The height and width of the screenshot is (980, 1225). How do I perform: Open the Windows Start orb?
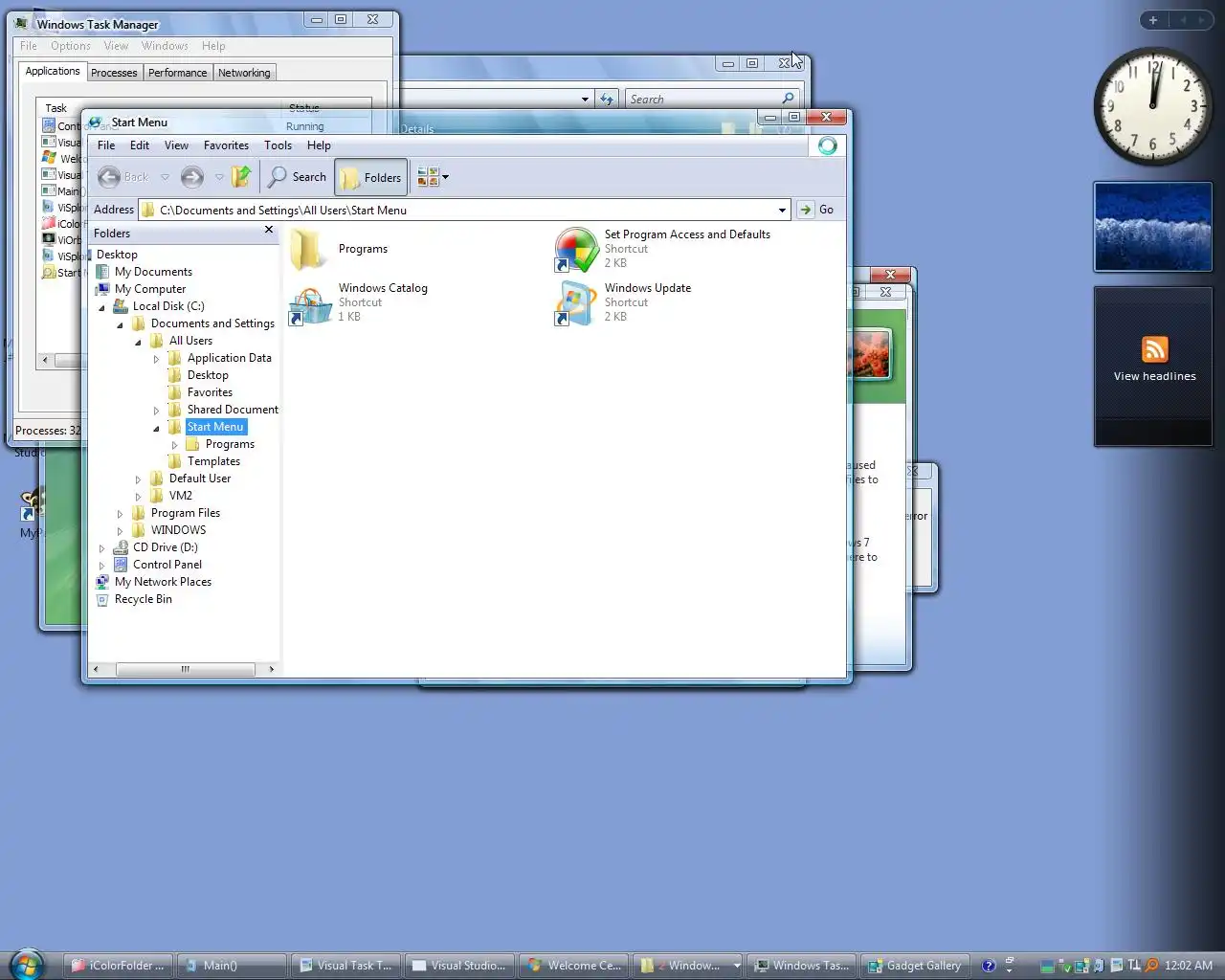click(28, 965)
